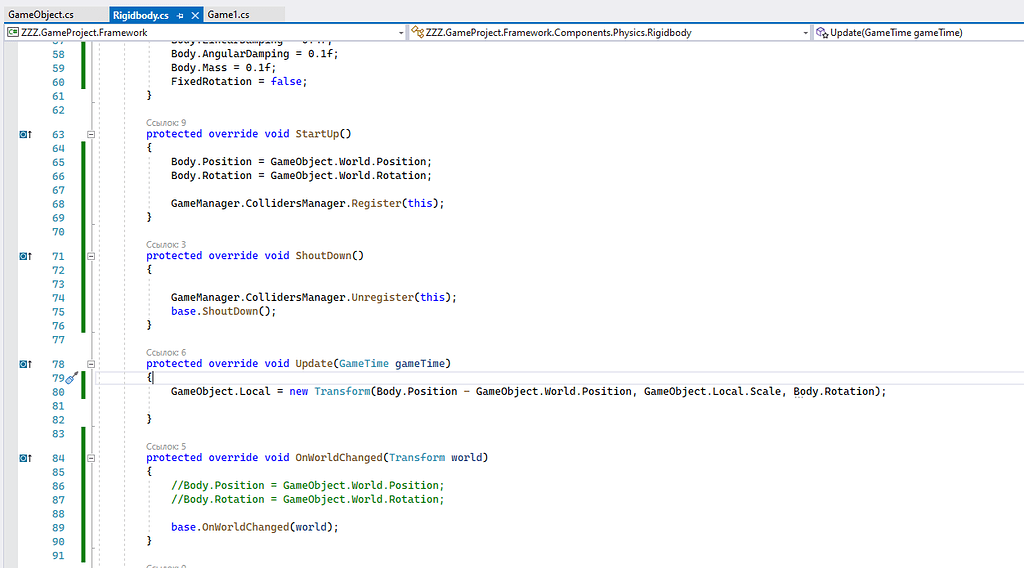The width and height of the screenshot is (1024, 568).
Task: Click the references CodeLens above OnWorldChanged
Action: pyautogui.click(x=166, y=446)
